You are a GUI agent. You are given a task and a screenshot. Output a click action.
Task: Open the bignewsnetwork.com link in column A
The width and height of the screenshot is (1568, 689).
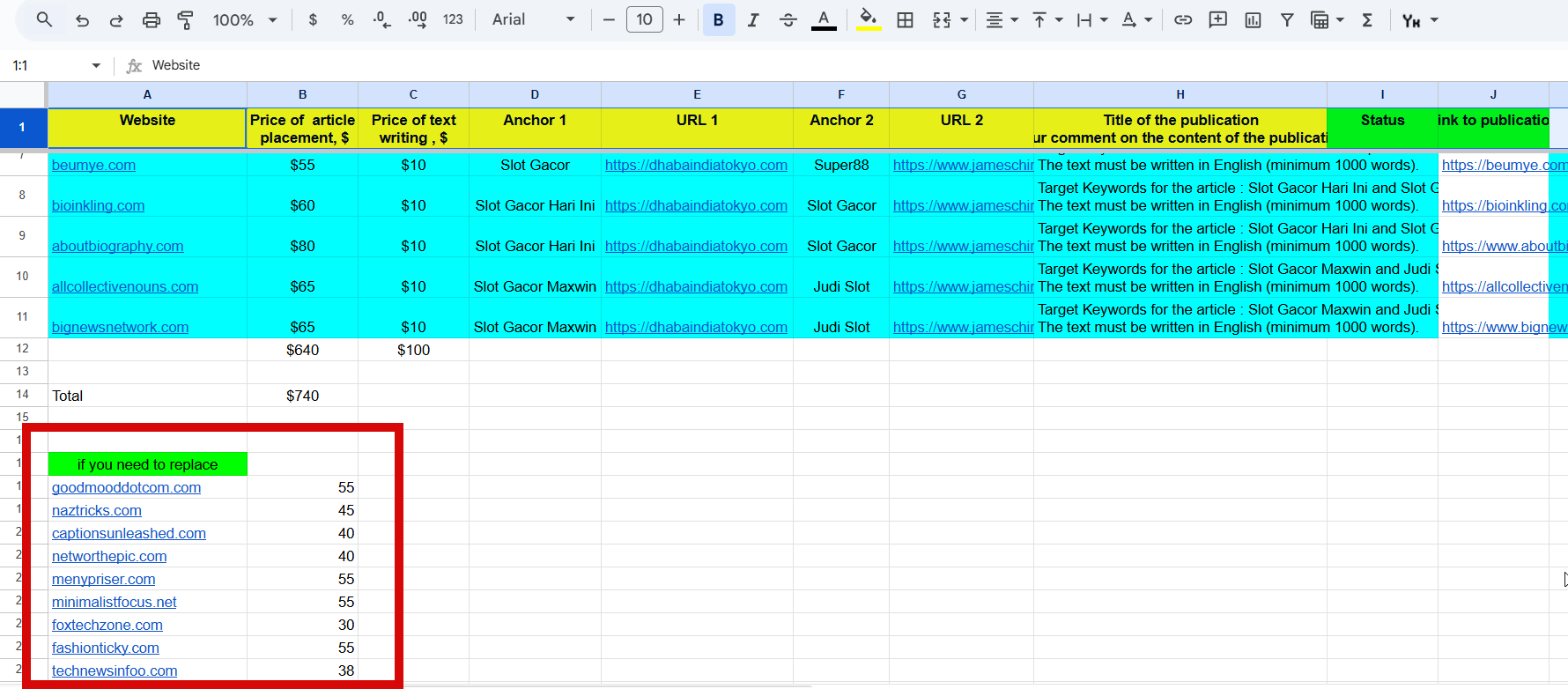(120, 327)
